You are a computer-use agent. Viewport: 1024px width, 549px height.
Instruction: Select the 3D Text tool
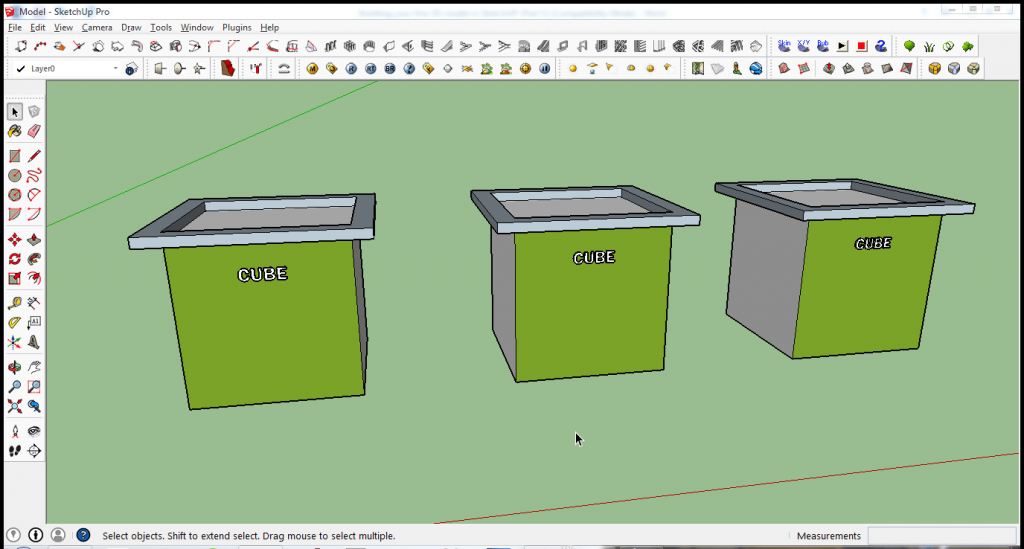[x=34, y=342]
